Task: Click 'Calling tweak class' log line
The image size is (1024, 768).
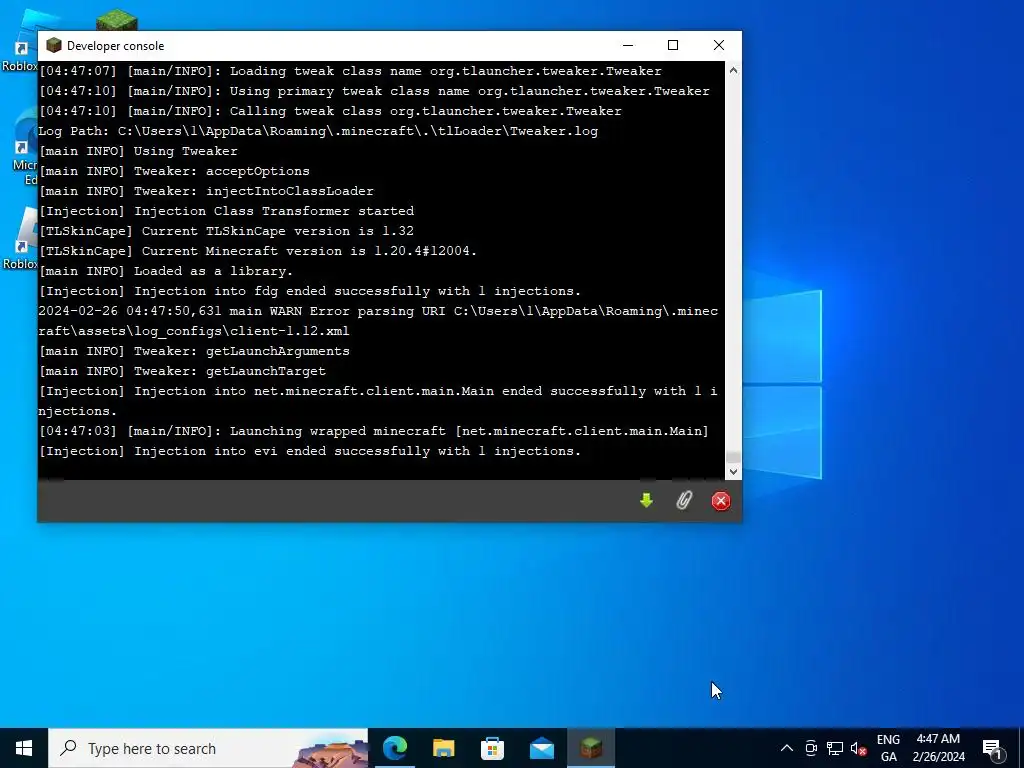Action: [x=330, y=111]
